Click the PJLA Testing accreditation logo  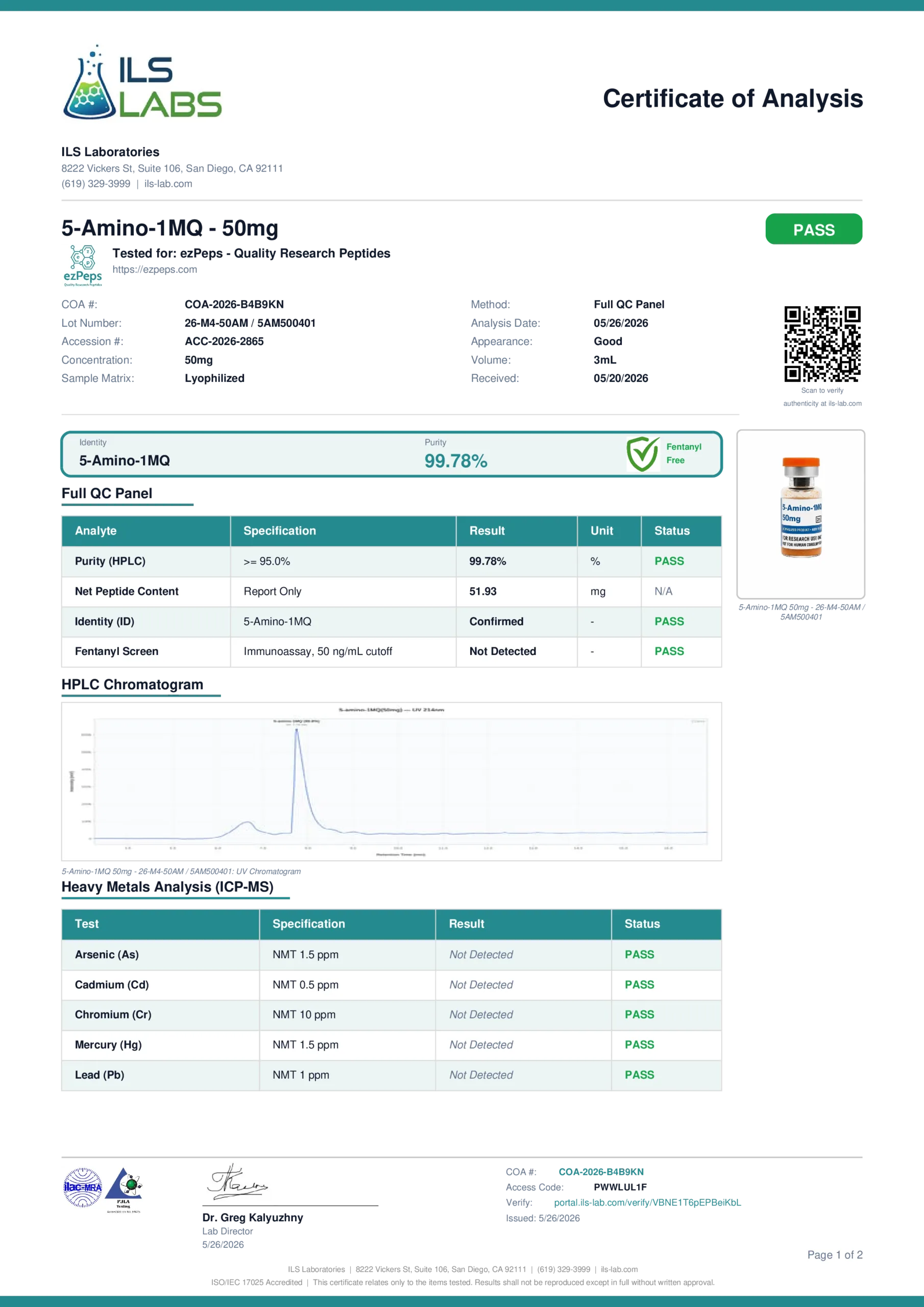[x=124, y=1190]
